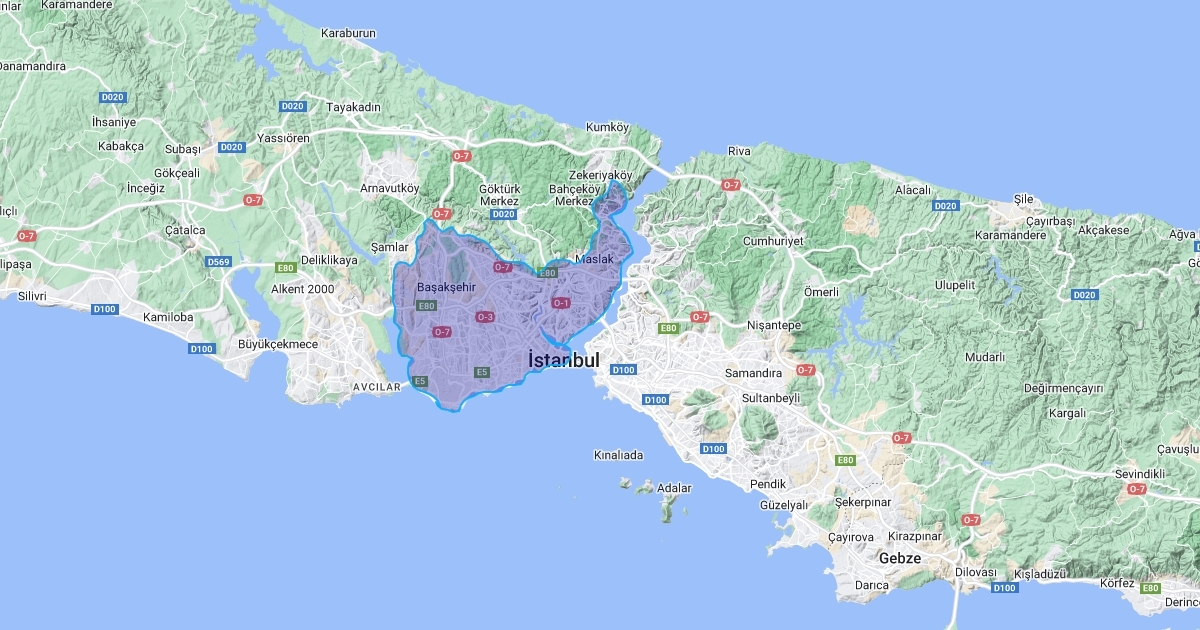
Task: Select the Çayırova label
Action: coord(850,536)
